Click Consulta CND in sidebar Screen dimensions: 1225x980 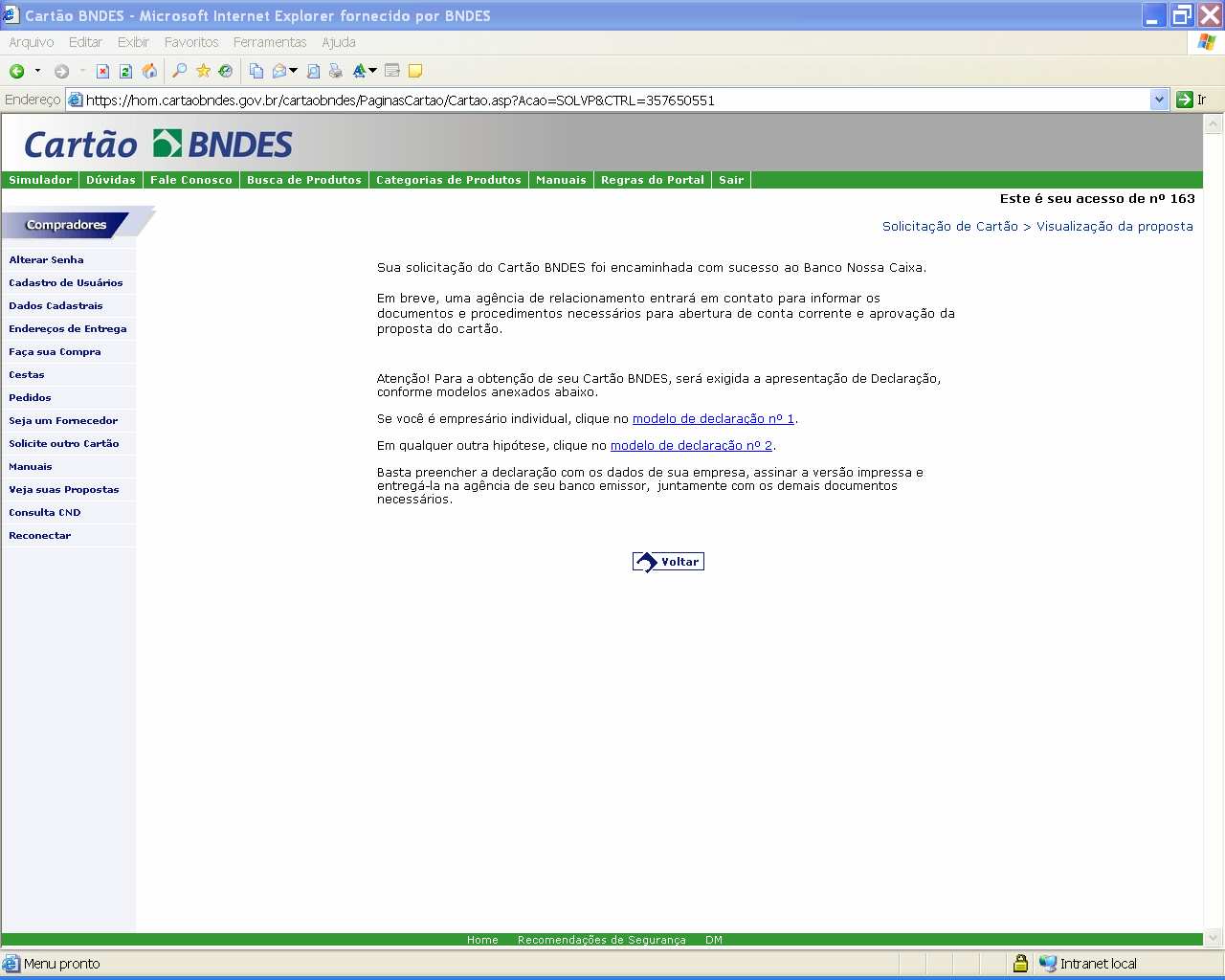coord(45,513)
